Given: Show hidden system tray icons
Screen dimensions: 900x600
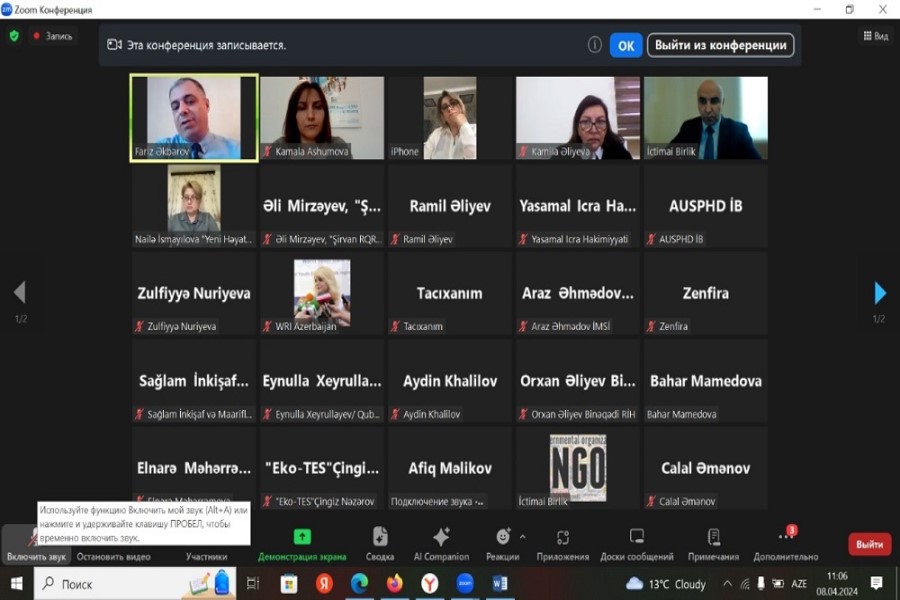Looking at the screenshot, I should click(x=727, y=584).
